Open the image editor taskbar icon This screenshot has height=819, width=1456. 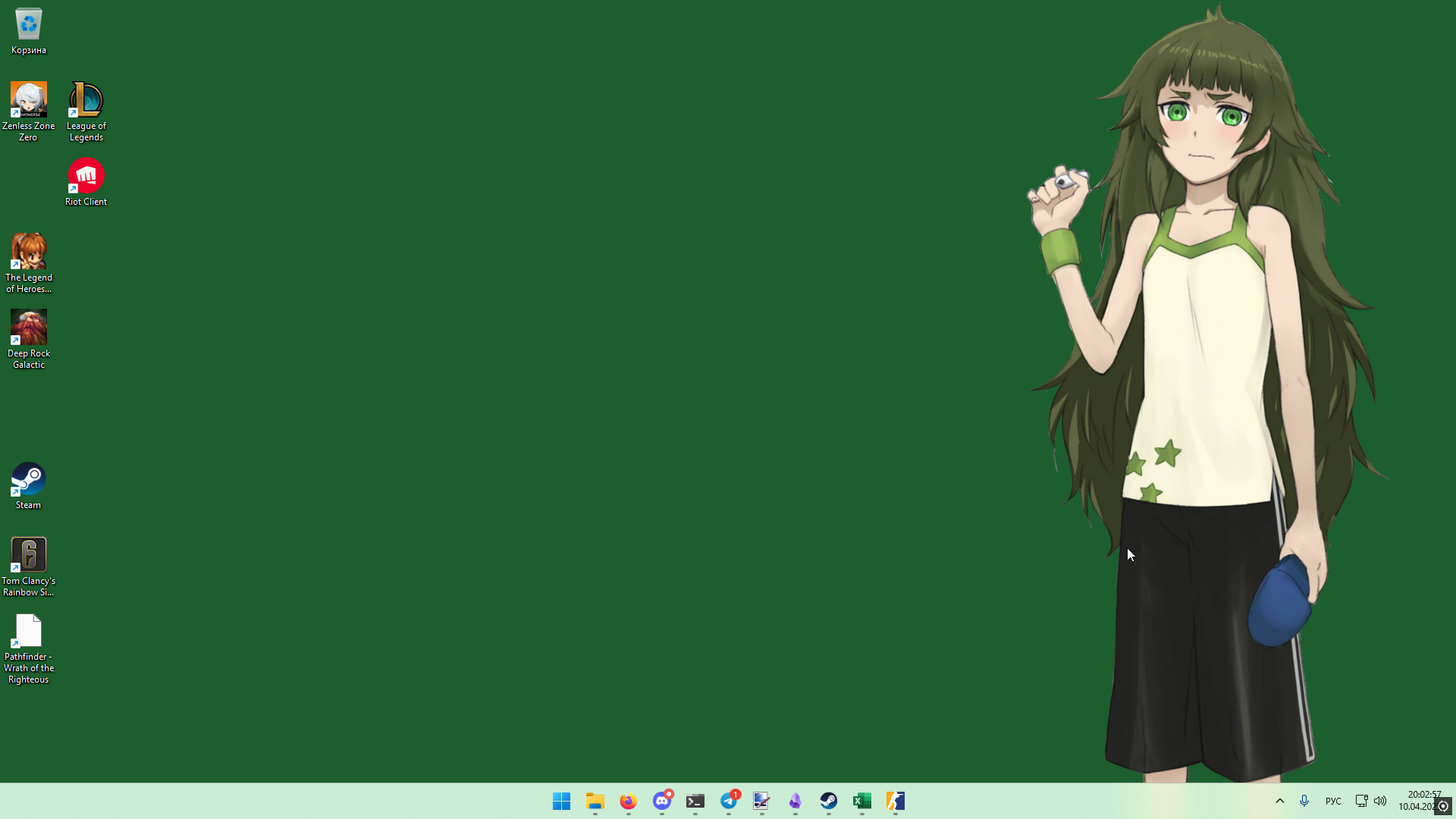(x=761, y=801)
